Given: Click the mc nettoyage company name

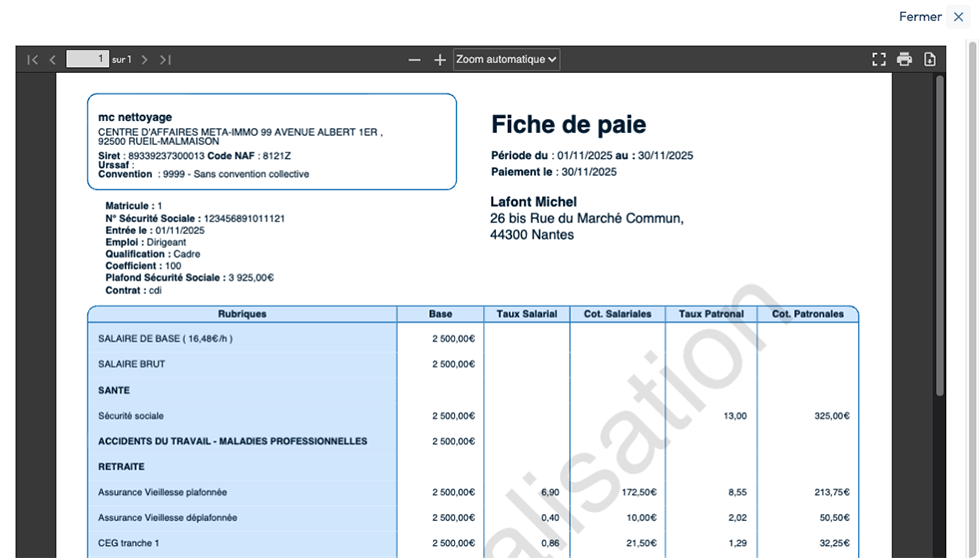Looking at the screenshot, I should click(135, 117).
